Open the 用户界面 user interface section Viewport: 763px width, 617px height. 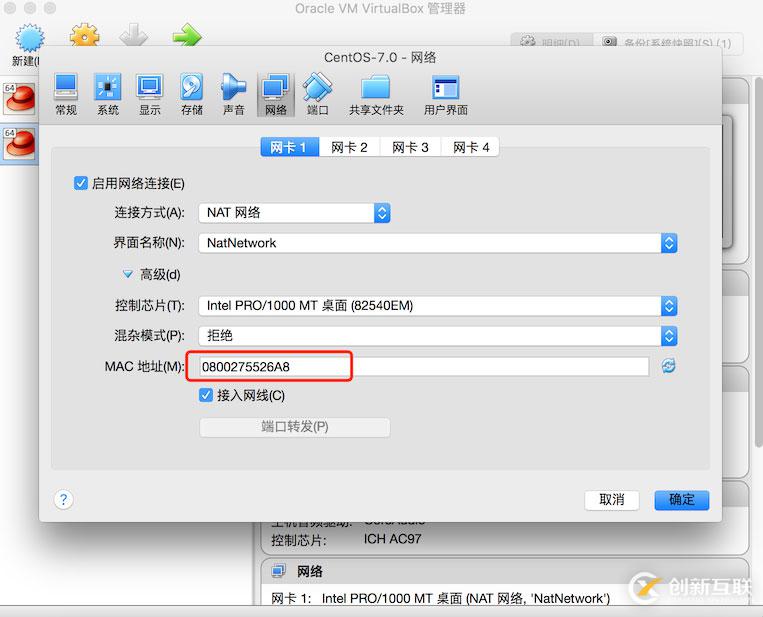coord(445,94)
